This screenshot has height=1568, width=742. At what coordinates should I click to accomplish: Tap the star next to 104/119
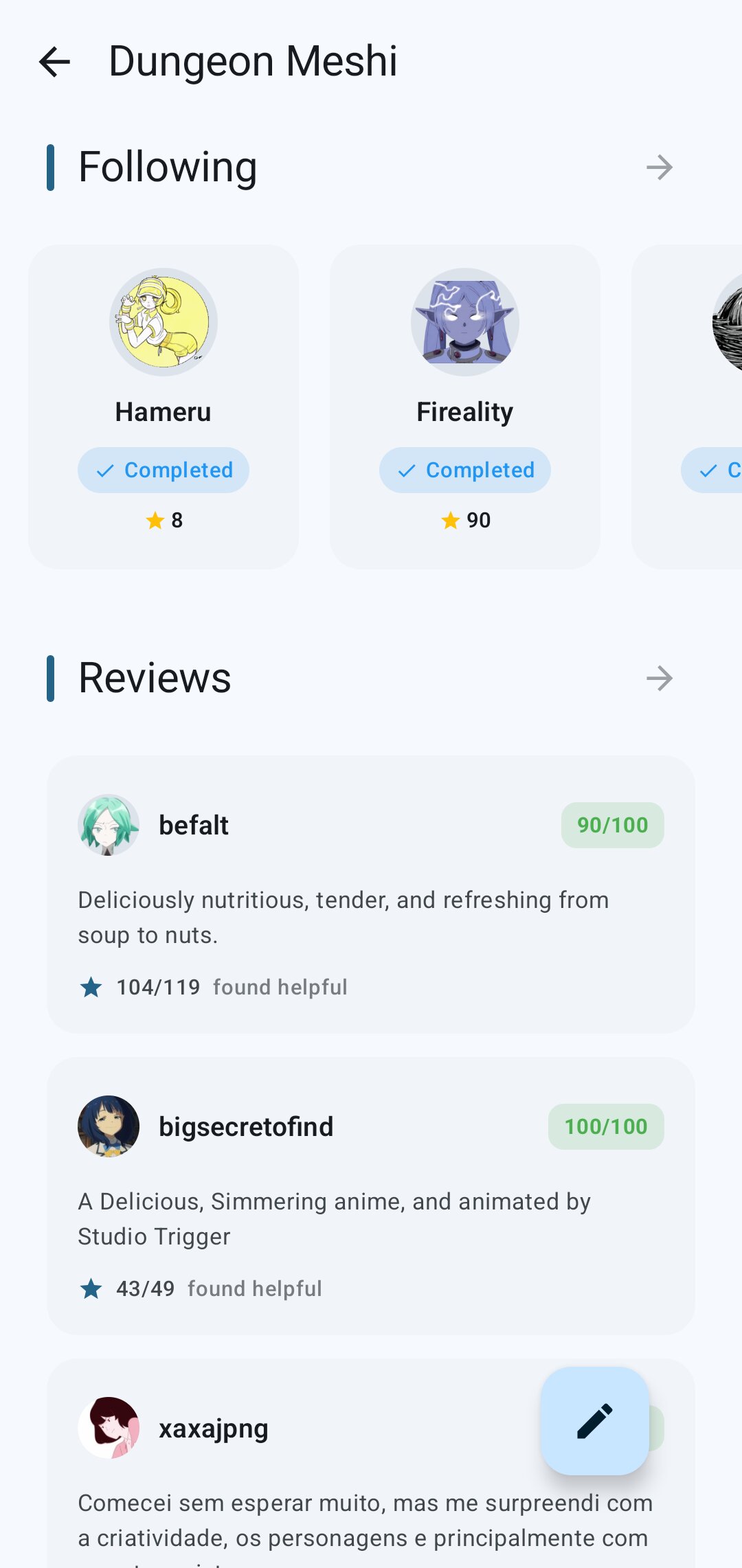[x=91, y=988]
